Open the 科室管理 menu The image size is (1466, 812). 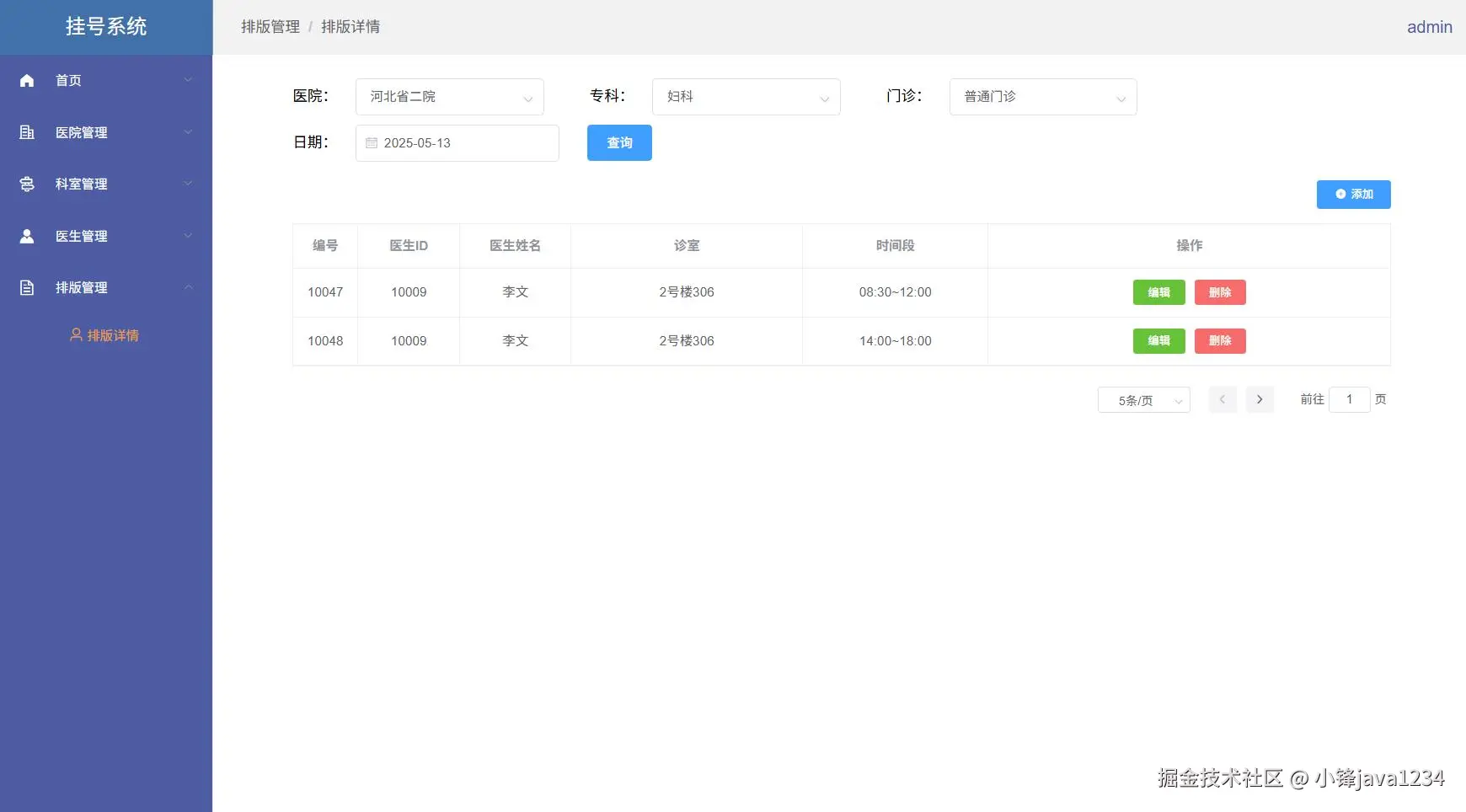[106, 184]
